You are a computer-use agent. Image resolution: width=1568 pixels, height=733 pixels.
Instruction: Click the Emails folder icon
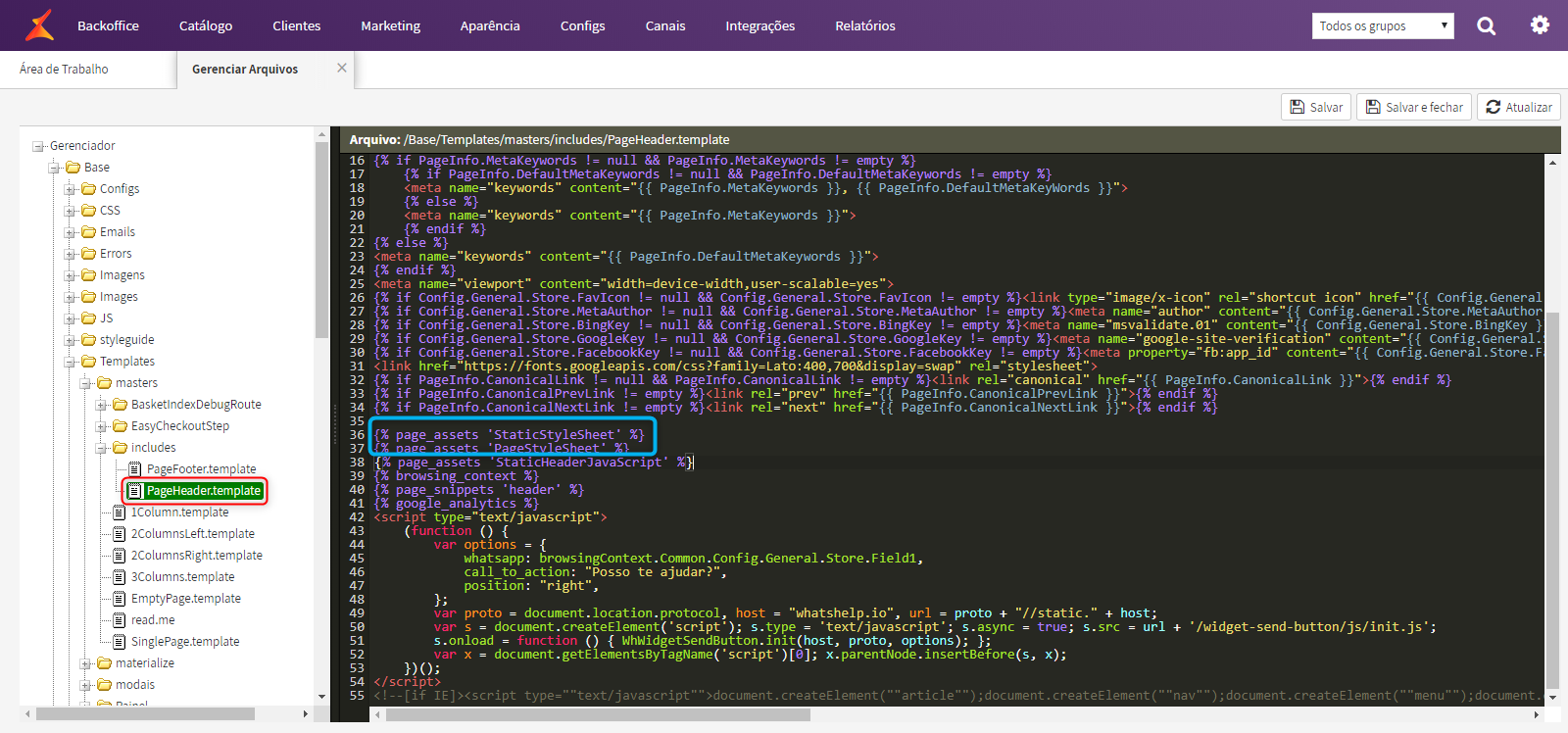pos(88,232)
